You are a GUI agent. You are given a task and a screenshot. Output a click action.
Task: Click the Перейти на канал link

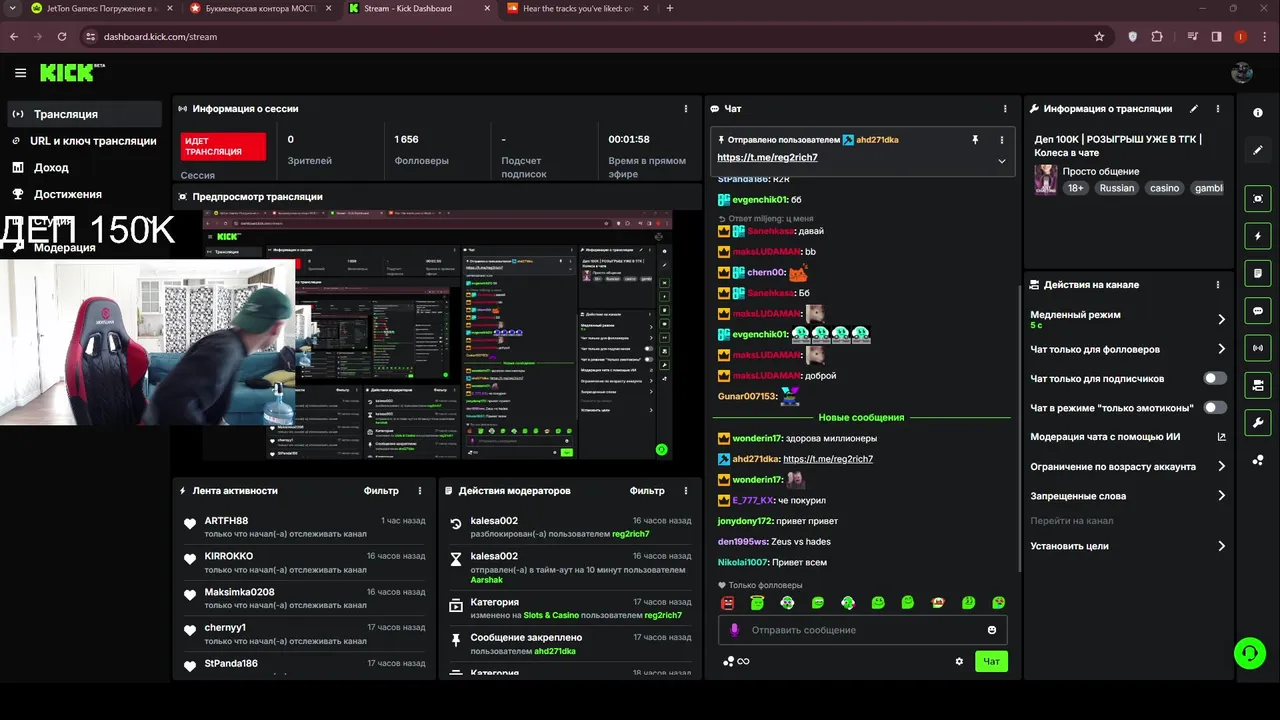click(x=1072, y=521)
